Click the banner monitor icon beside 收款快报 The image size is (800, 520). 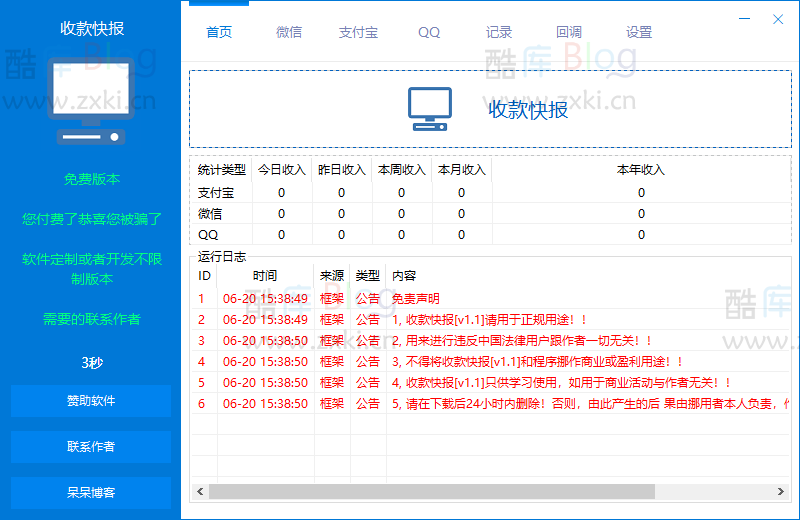[430, 109]
